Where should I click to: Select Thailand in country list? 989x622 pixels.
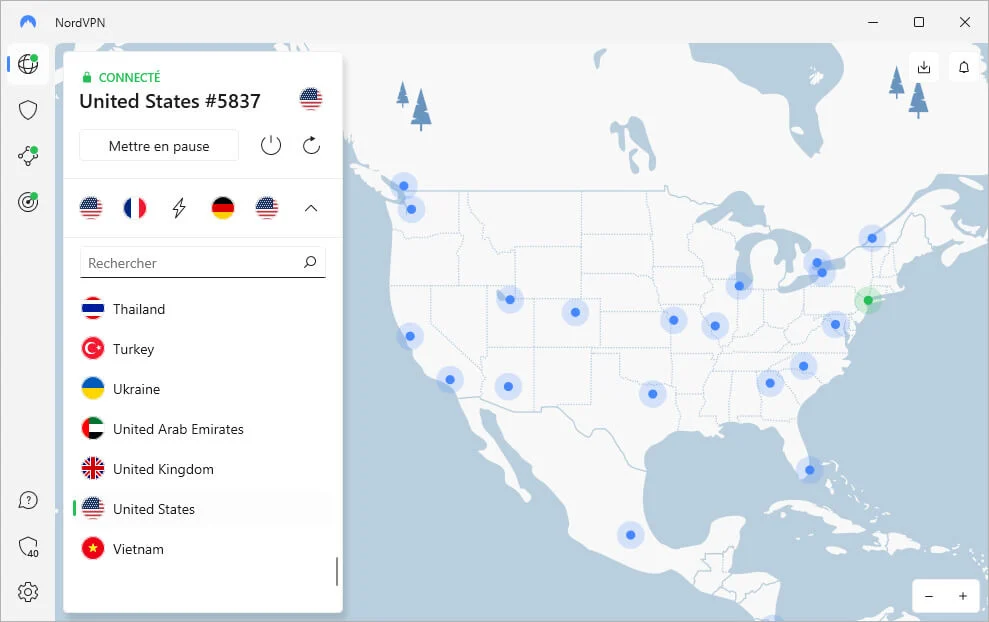point(203,309)
